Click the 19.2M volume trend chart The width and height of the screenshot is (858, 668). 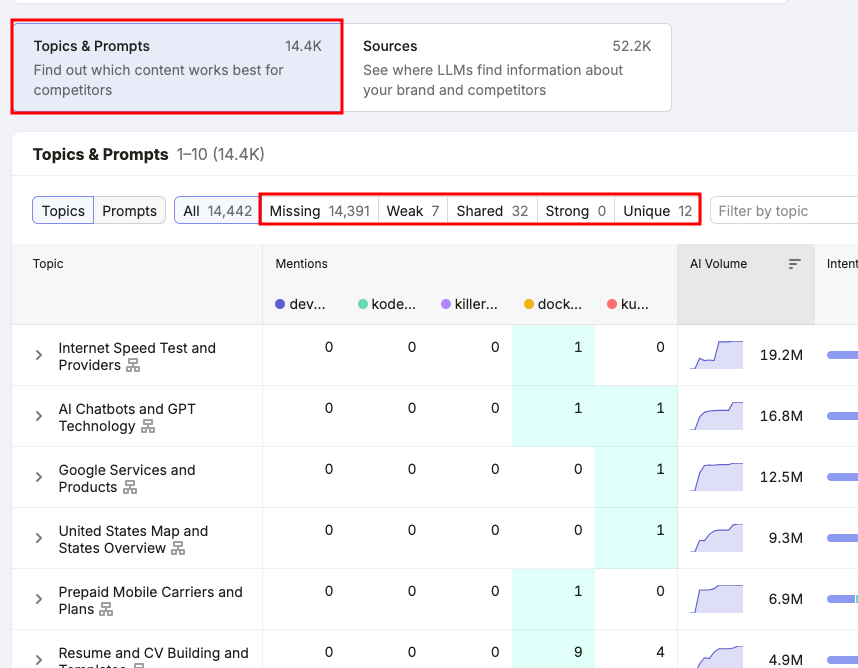717,355
